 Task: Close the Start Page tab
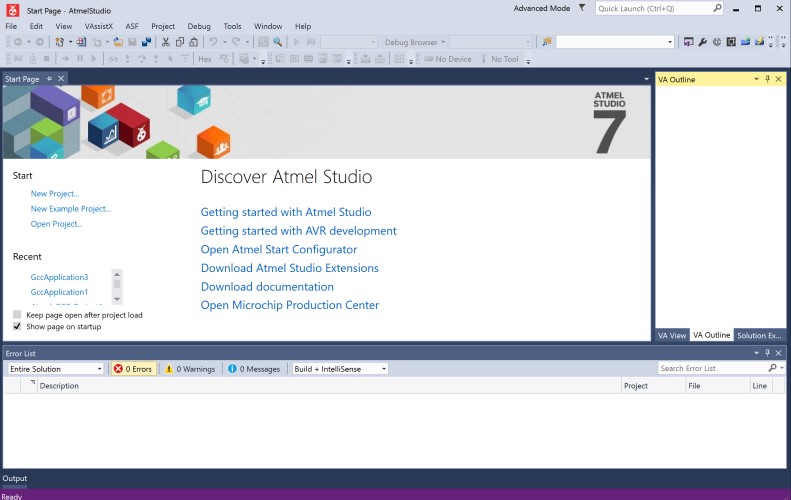click(x=61, y=79)
